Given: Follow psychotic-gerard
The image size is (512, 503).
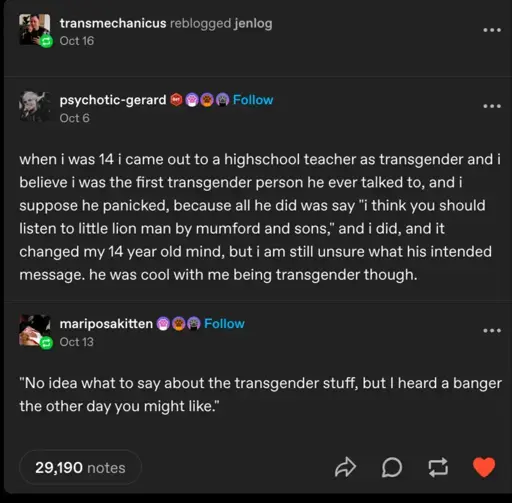Looking at the screenshot, I should (253, 100).
